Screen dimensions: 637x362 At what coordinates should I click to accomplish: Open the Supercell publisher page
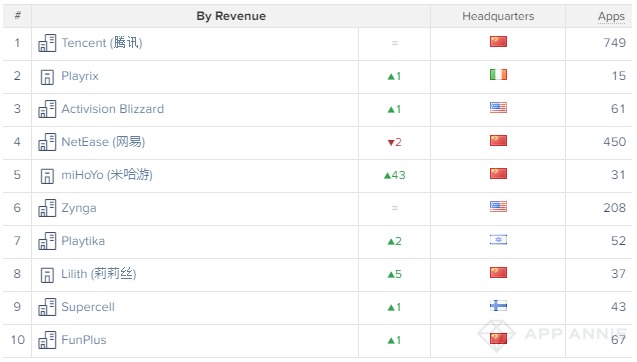88,307
